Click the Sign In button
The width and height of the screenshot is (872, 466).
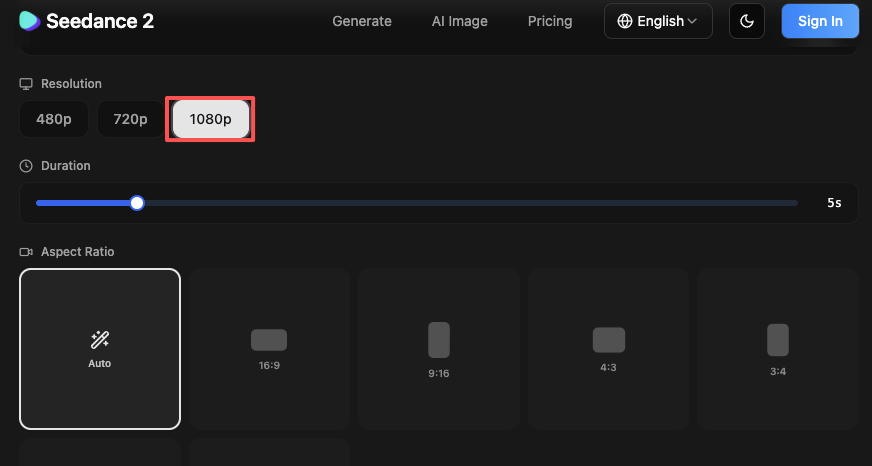click(x=820, y=21)
